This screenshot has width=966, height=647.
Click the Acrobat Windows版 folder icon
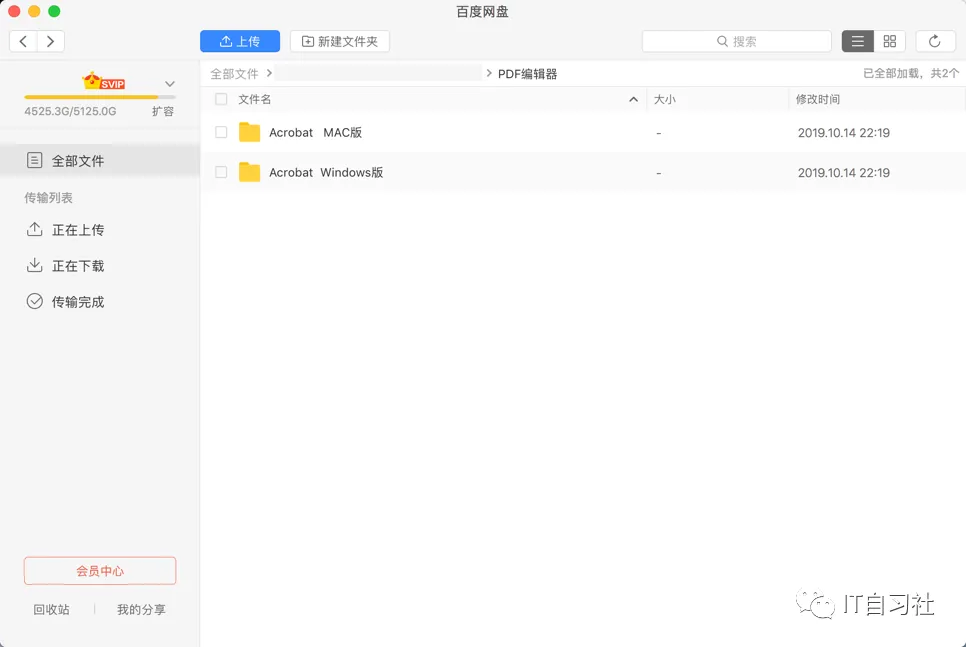[250, 172]
